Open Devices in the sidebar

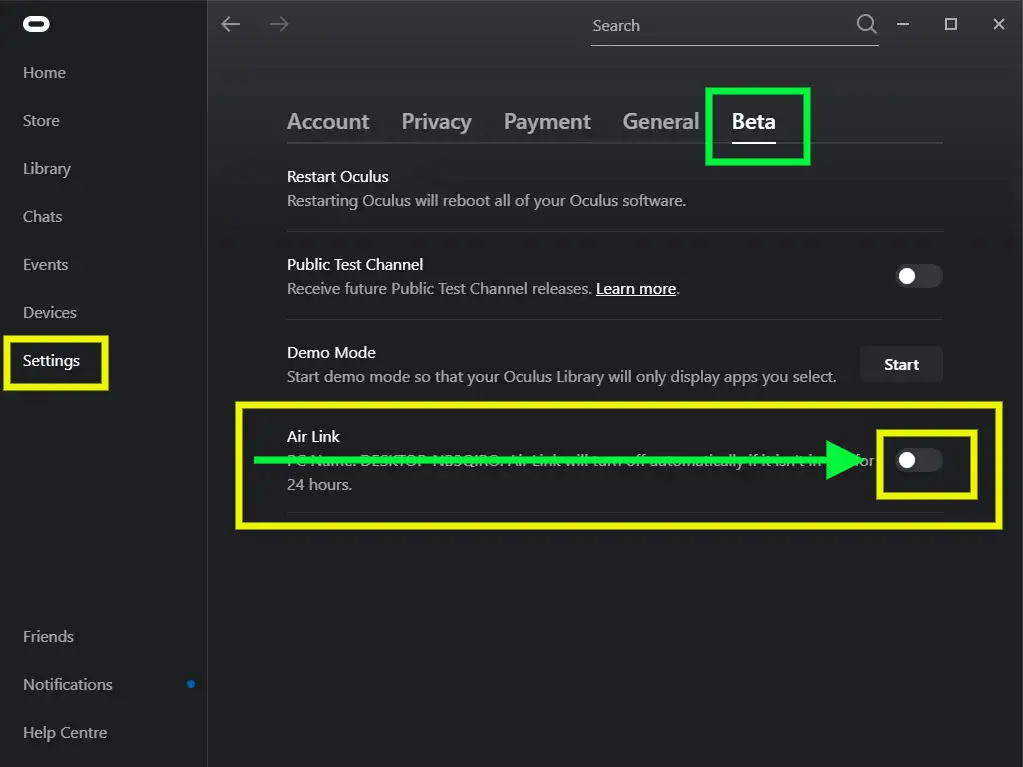coord(50,312)
